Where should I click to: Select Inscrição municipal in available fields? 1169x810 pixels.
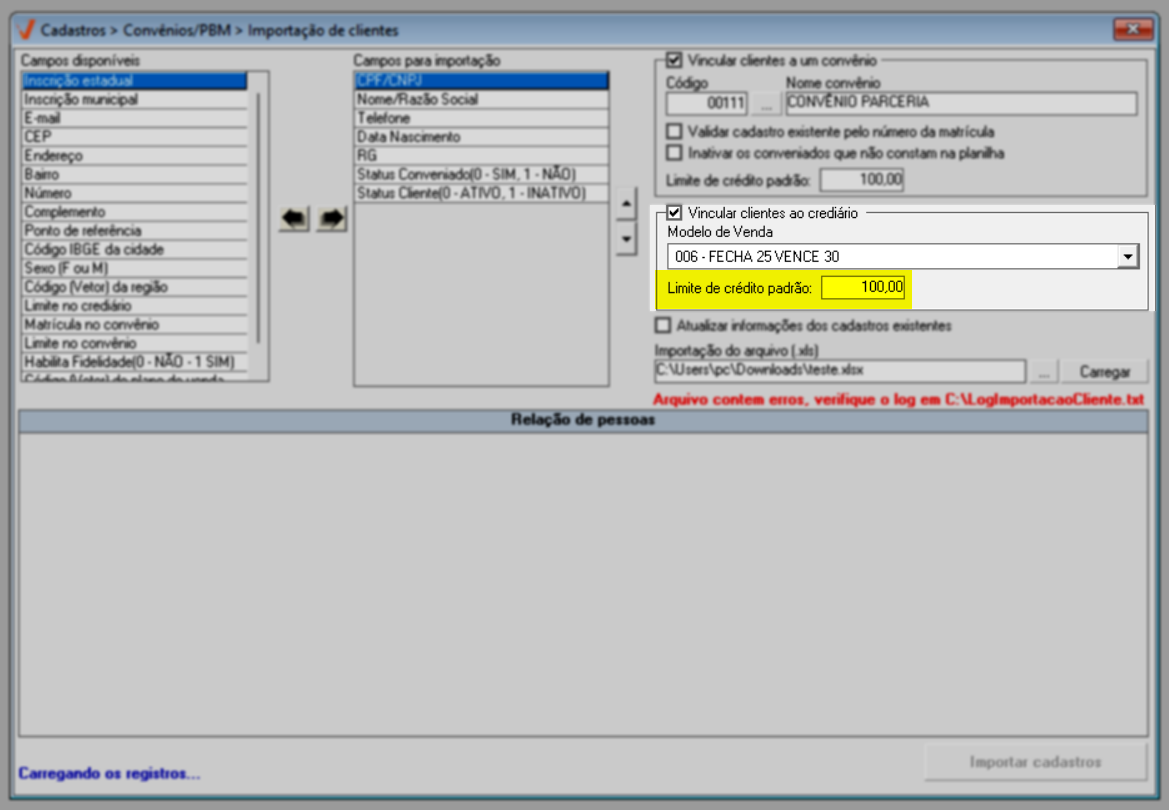click(x=134, y=99)
